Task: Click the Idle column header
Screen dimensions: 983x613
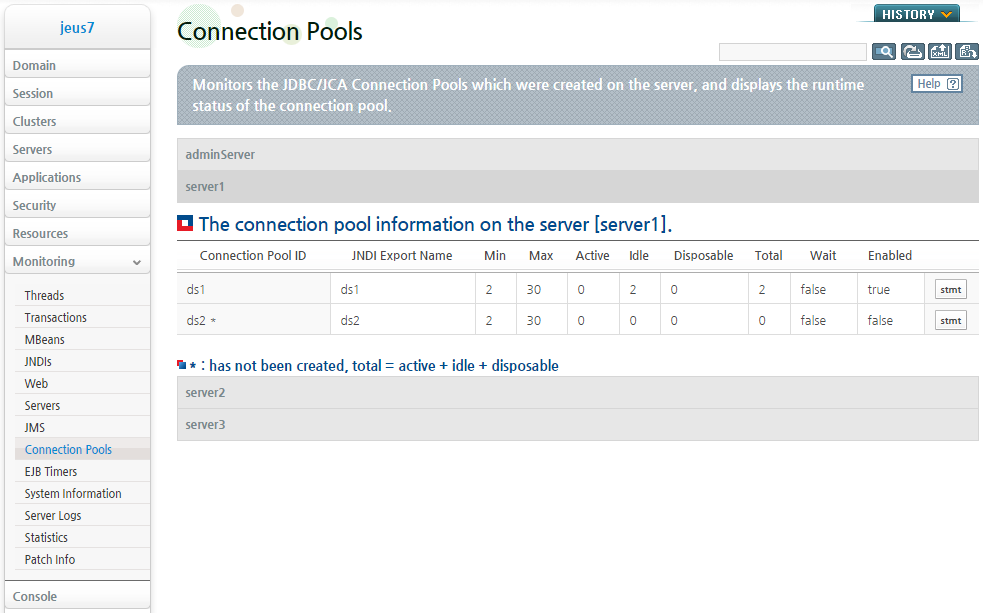Action: [639, 256]
